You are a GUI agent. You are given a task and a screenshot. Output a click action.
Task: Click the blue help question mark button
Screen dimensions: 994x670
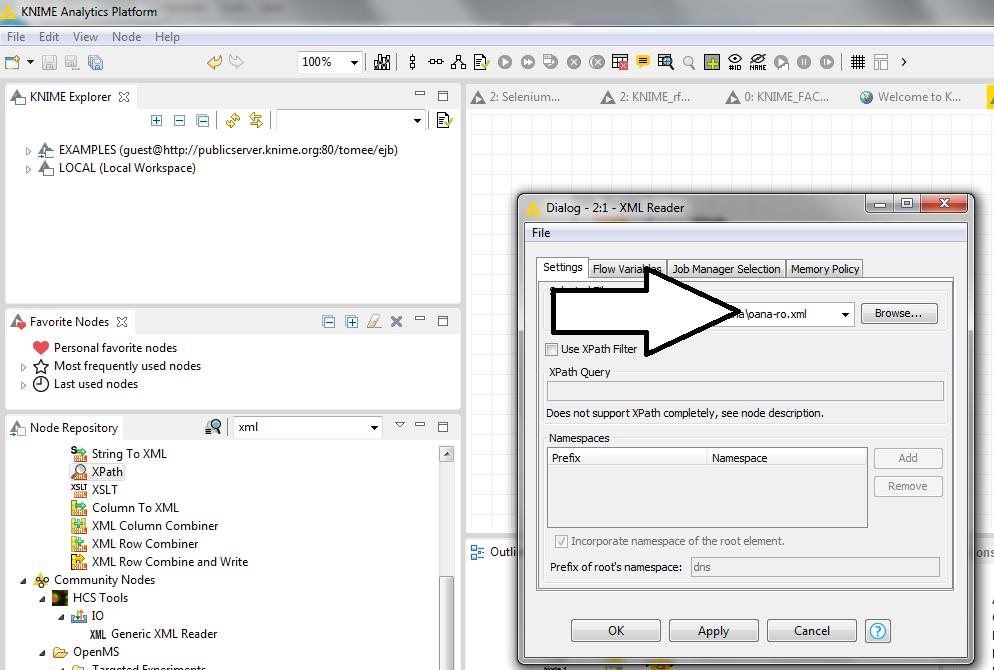click(x=877, y=631)
